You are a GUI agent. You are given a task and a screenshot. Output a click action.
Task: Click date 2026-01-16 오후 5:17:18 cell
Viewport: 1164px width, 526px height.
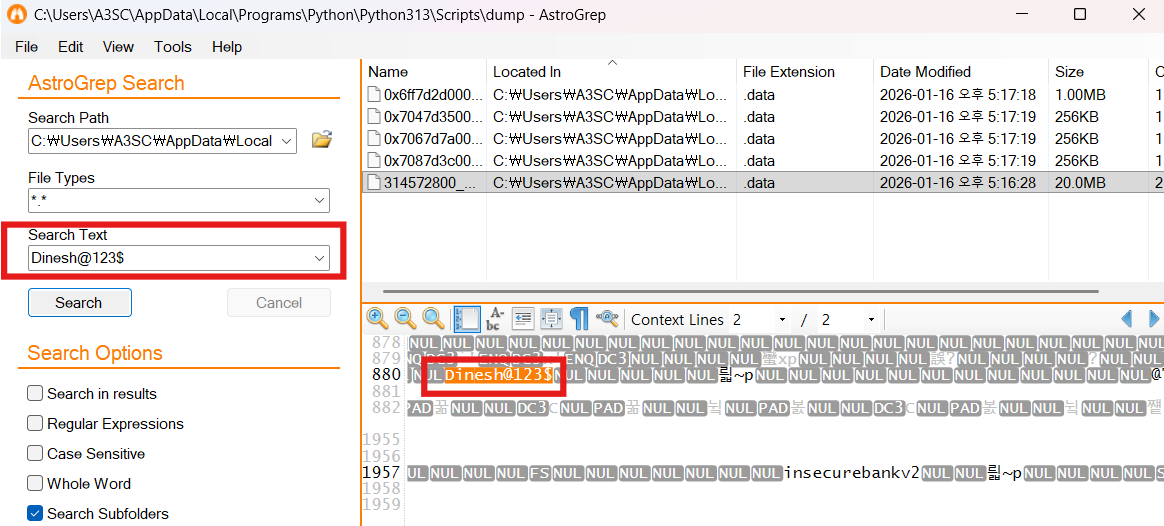(x=958, y=95)
